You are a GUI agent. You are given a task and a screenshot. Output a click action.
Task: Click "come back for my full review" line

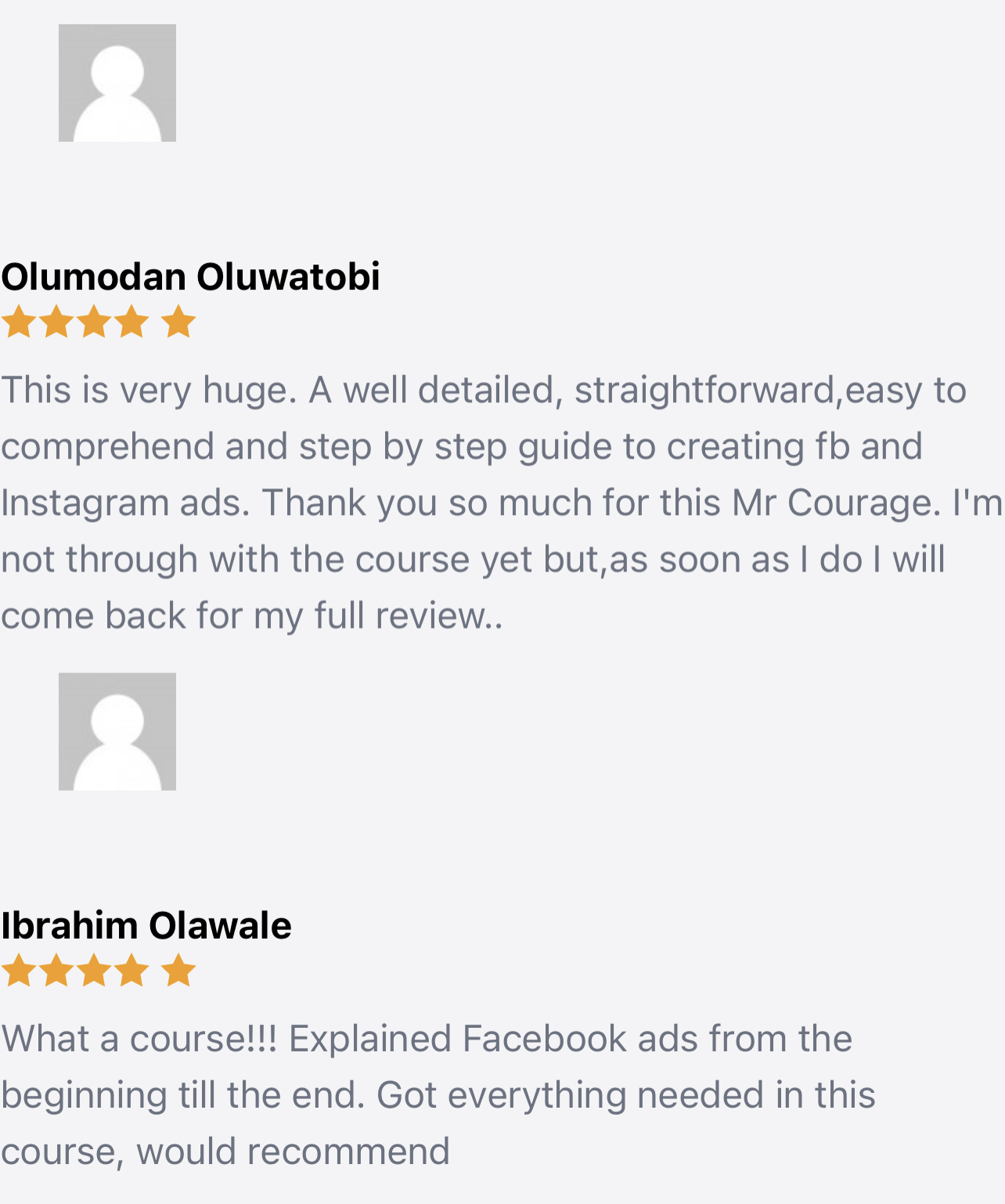click(x=250, y=615)
